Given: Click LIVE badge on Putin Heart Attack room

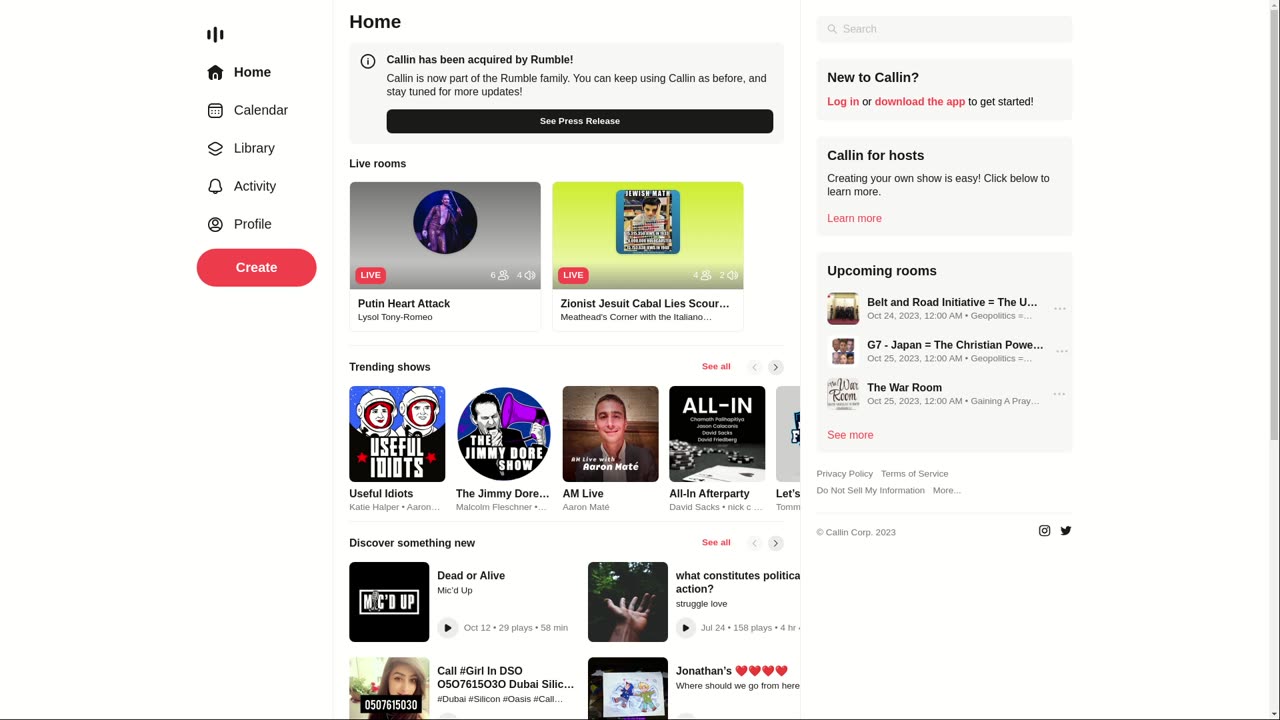Looking at the screenshot, I should click(x=370, y=275).
